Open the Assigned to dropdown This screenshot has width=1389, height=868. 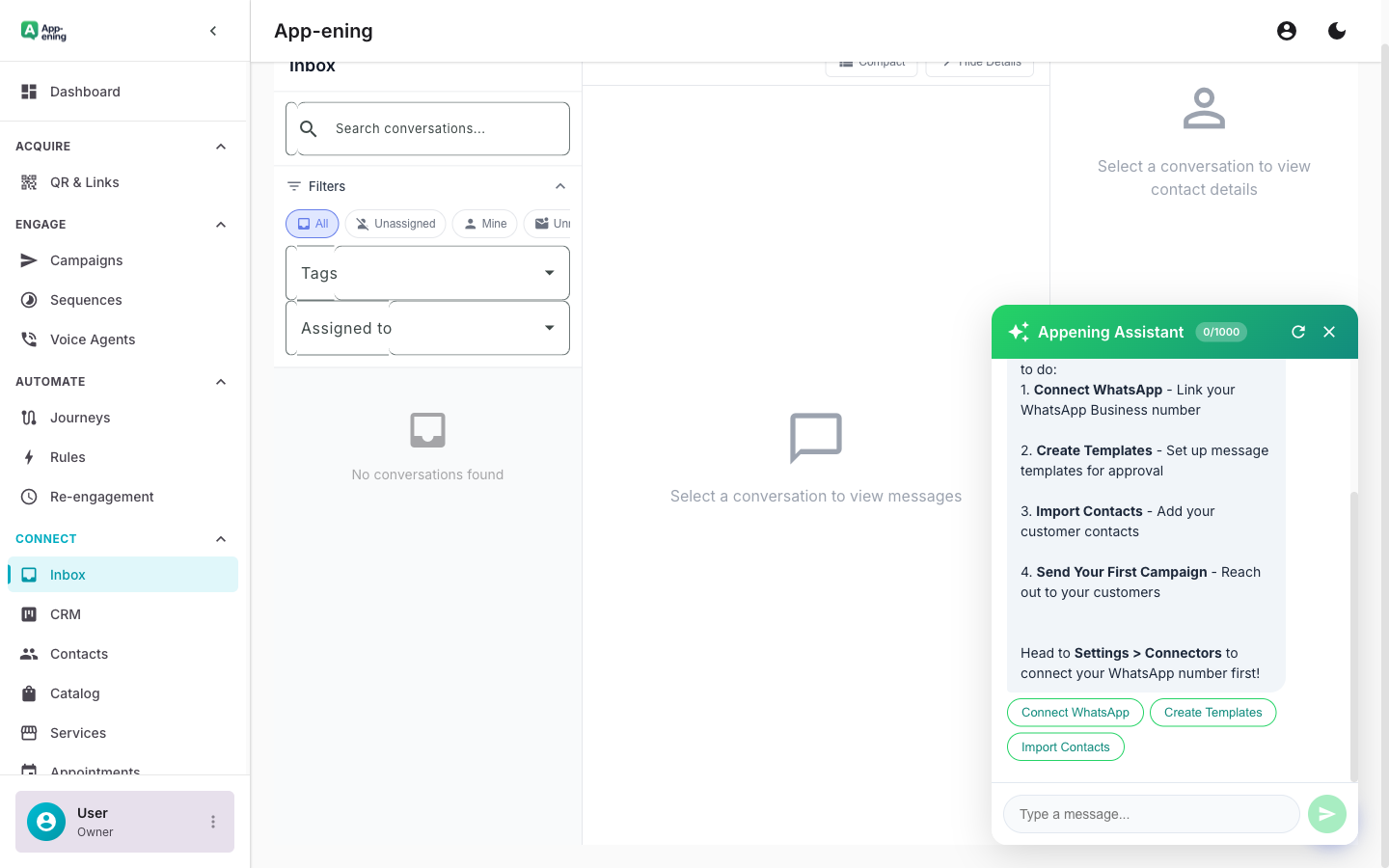(x=427, y=328)
